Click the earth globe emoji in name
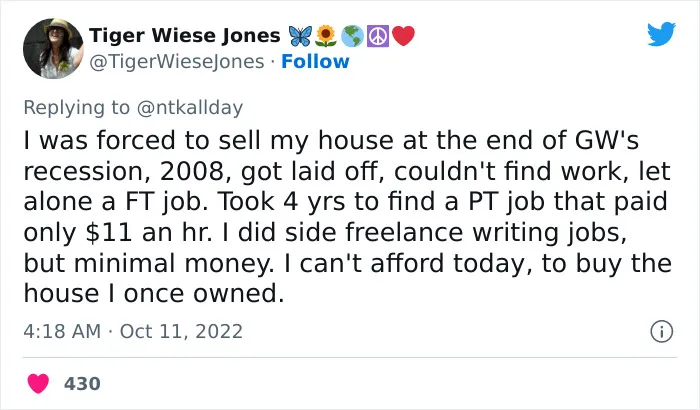Viewport: 700px width, 410px height. 352,36
